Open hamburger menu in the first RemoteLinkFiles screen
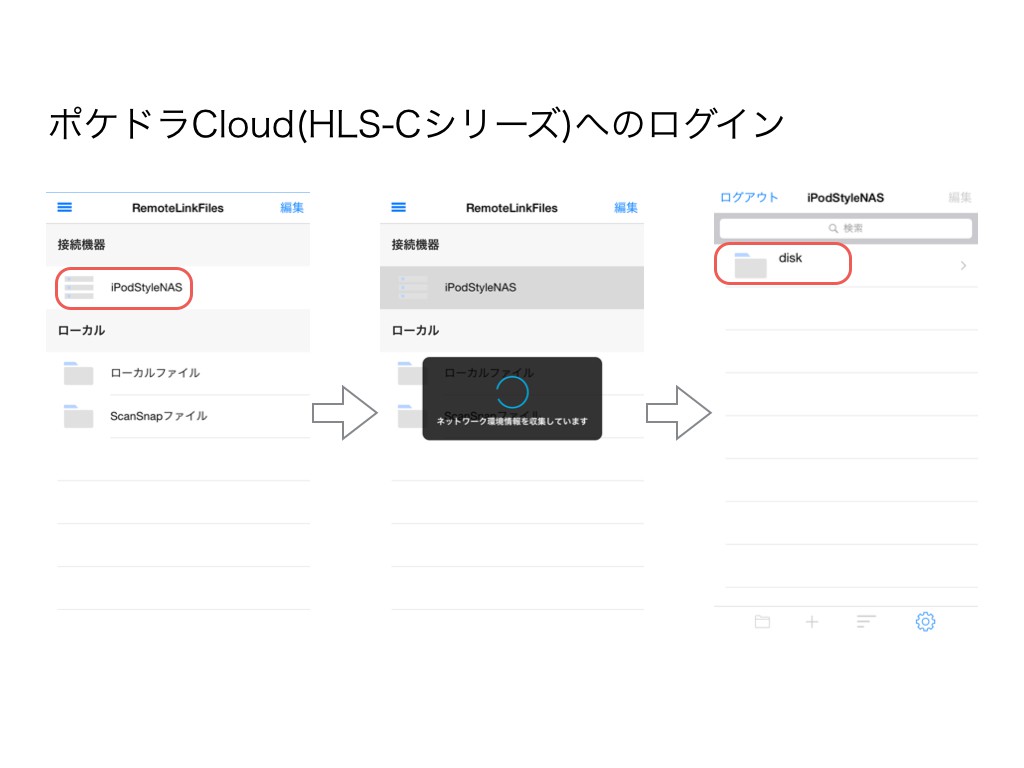Screen dimensions: 1024x768 [x=65, y=207]
